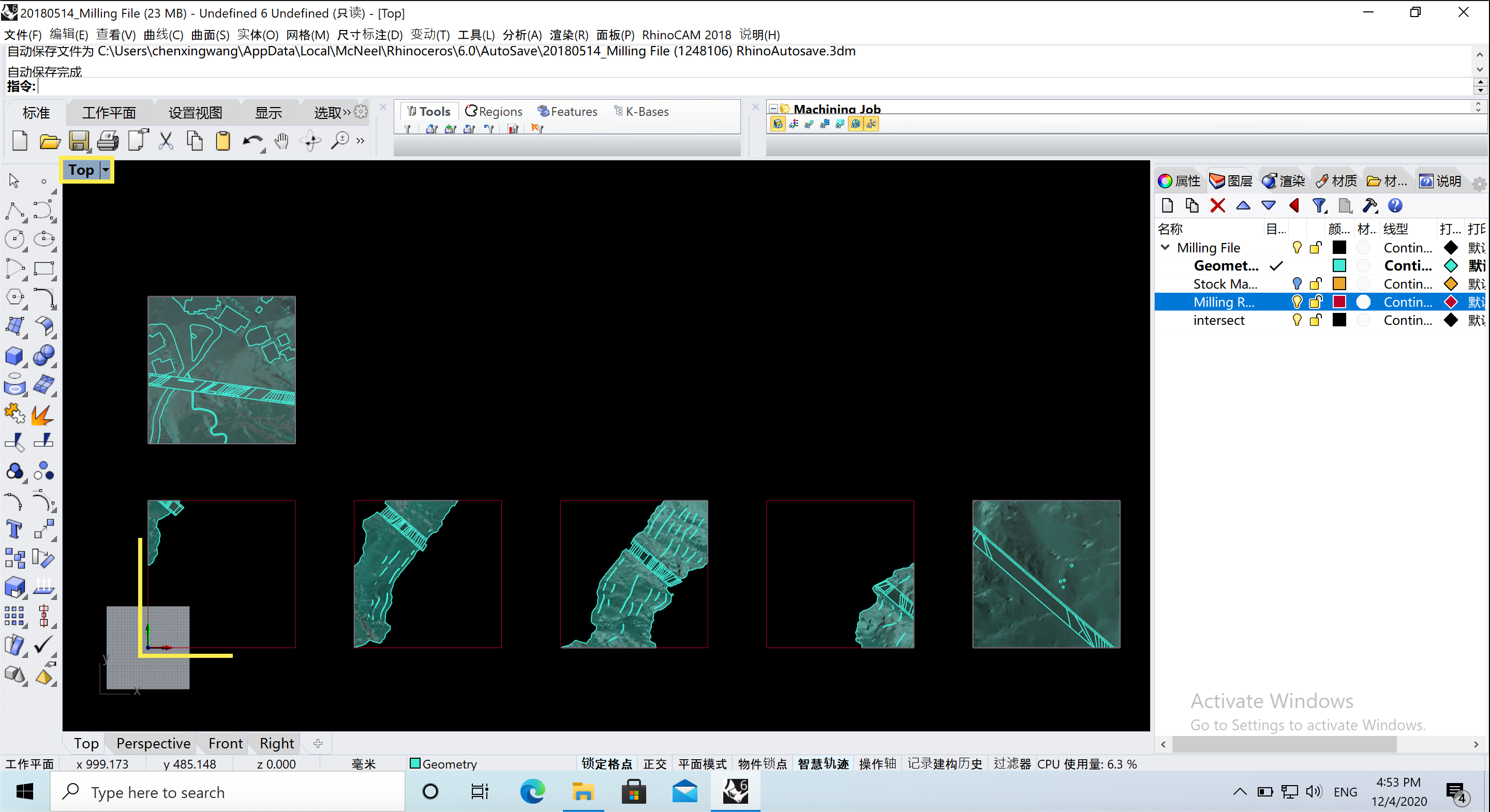Click the layer filter funnel icon
Viewport: 1490px width, 812px height.
[x=1319, y=205]
